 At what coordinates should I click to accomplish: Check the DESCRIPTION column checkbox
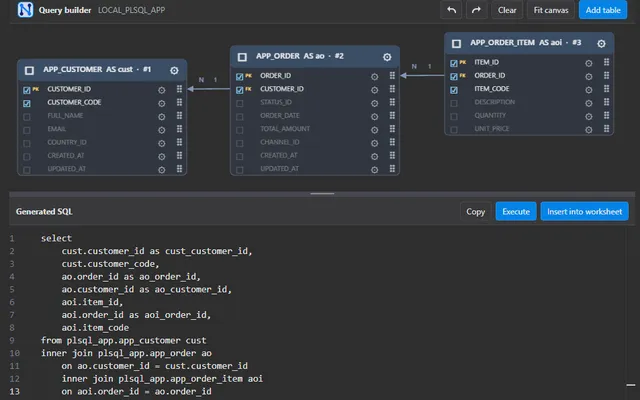454,103
